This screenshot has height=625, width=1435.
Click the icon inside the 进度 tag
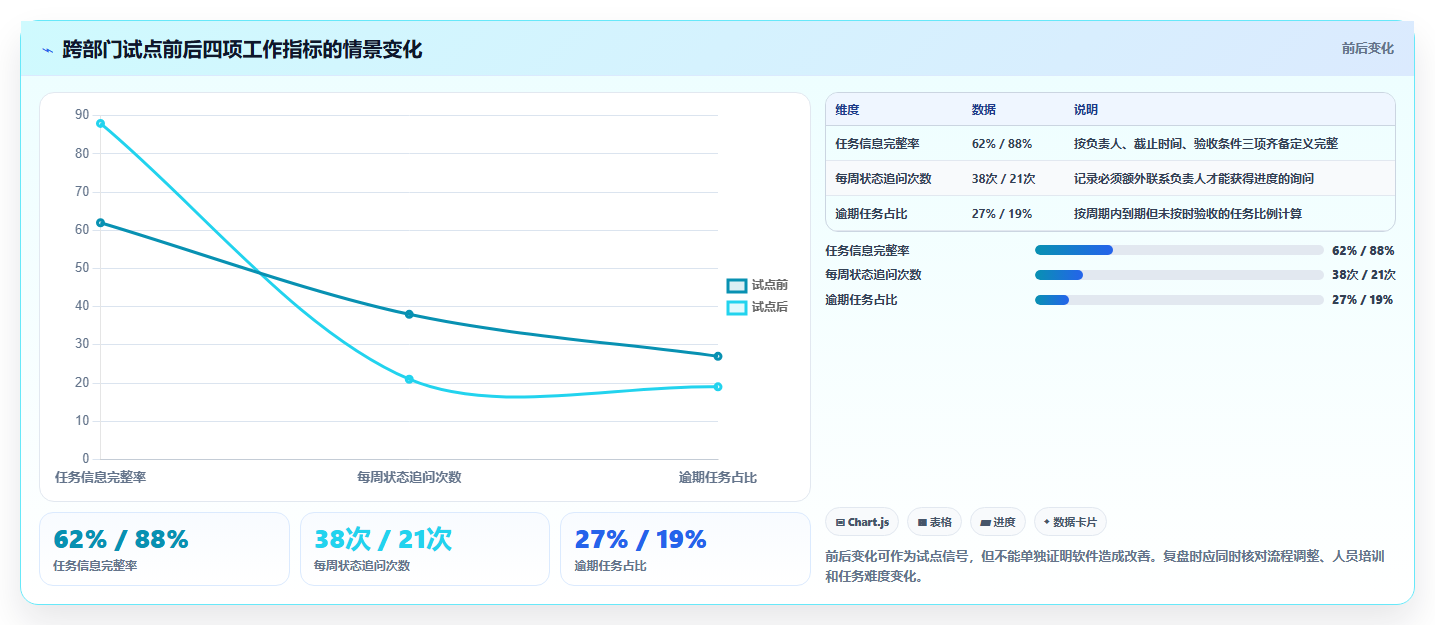[985, 522]
